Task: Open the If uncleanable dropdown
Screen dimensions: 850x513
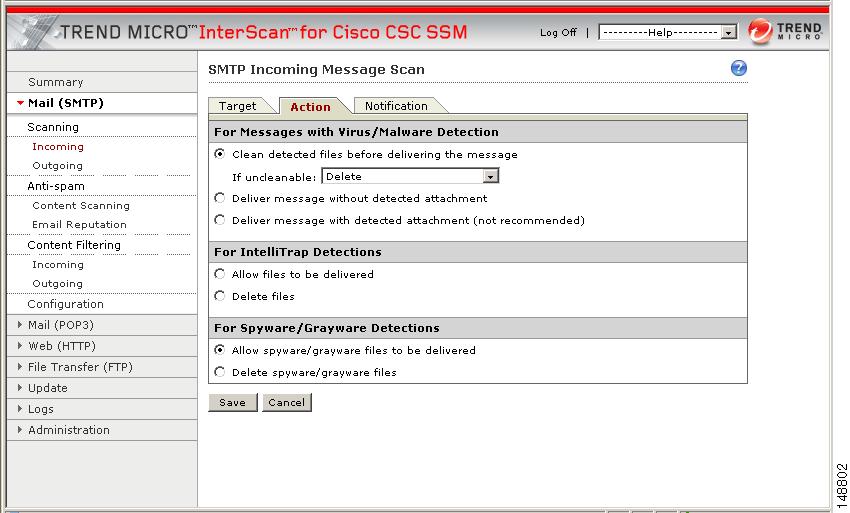Action: pyautogui.click(x=410, y=176)
